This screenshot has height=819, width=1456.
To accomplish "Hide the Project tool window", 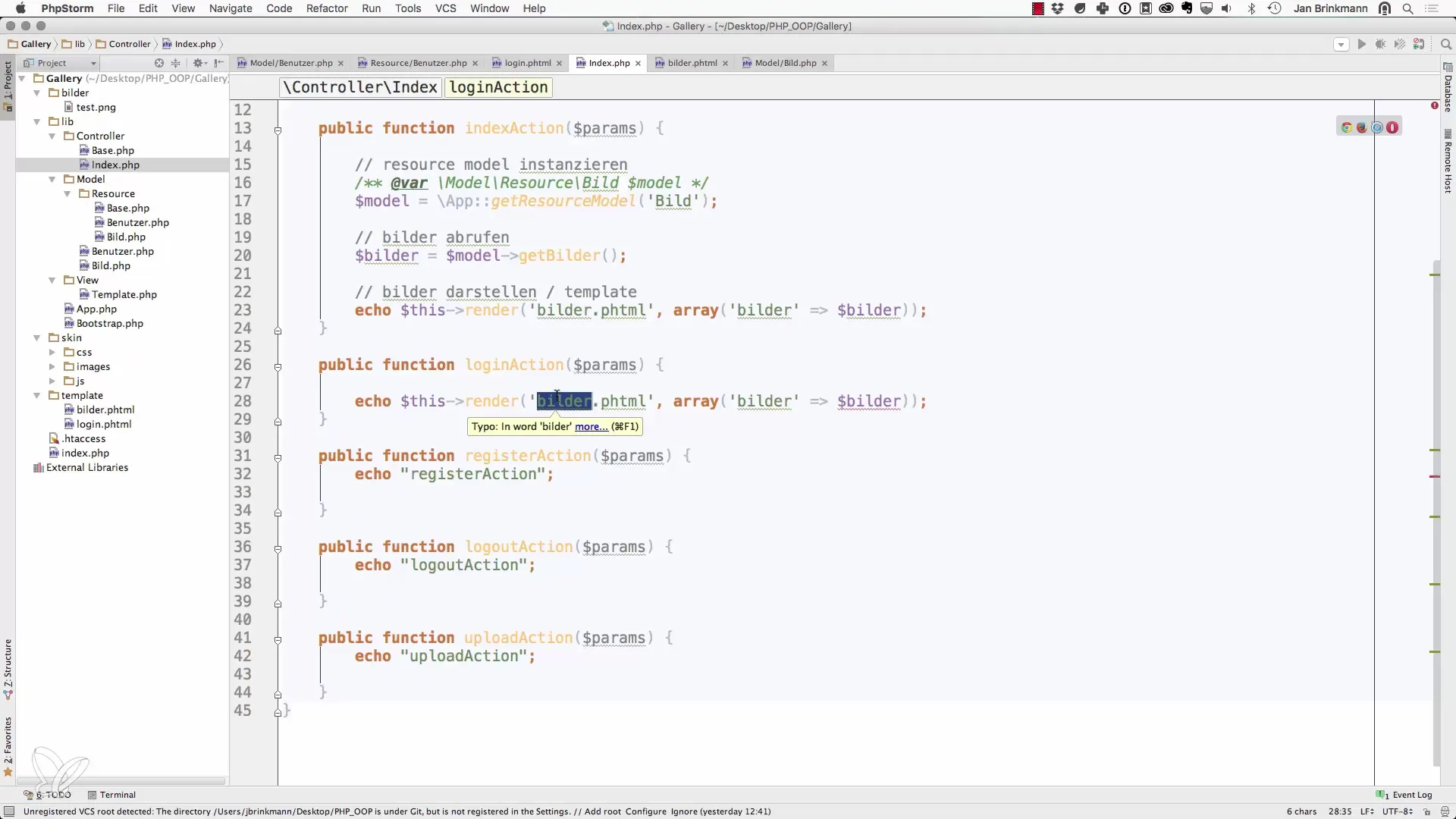I will [219, 63].
